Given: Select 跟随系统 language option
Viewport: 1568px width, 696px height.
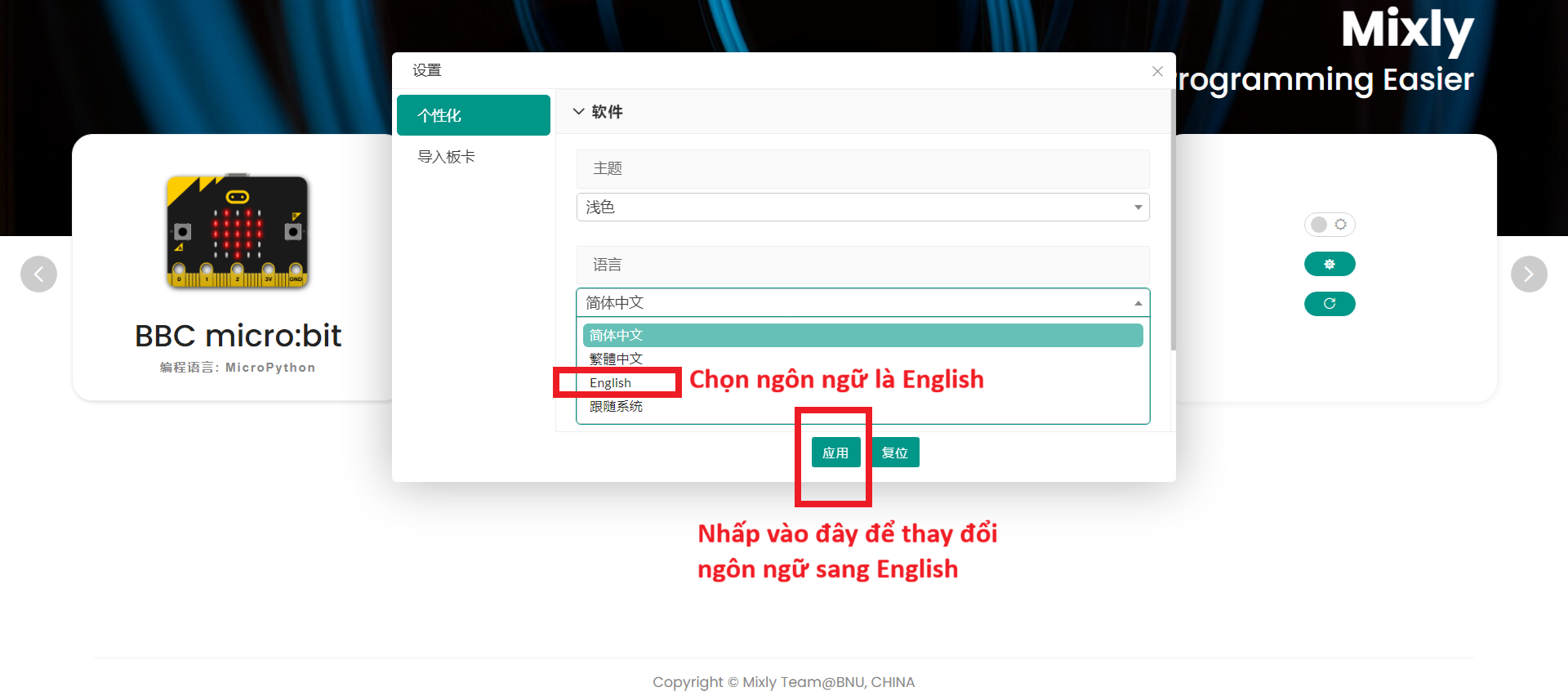Looking at the screenshot, I should click(617, 407).
